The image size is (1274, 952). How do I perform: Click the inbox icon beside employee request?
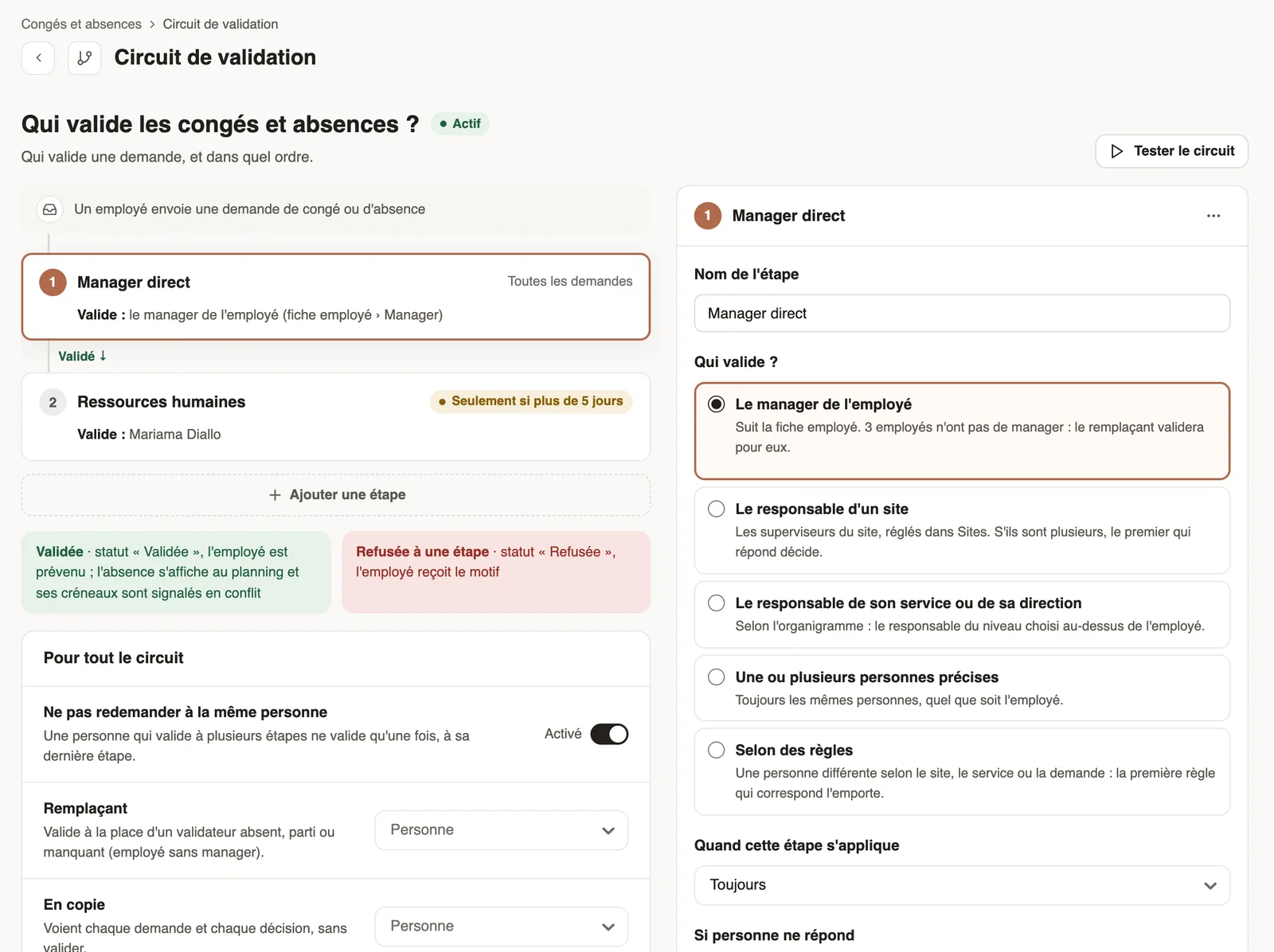(x=49, y=209)
